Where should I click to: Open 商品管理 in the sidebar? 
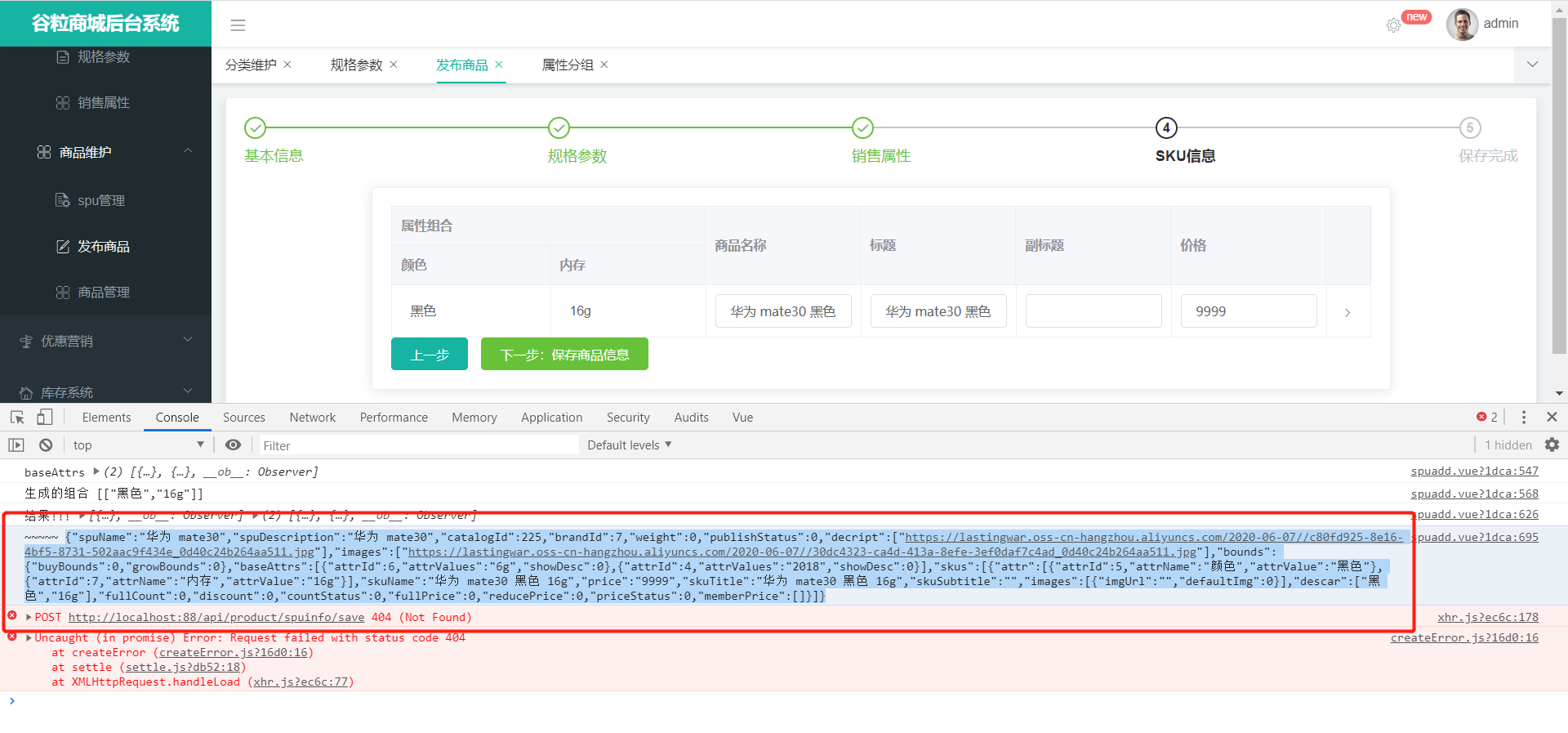105,292
